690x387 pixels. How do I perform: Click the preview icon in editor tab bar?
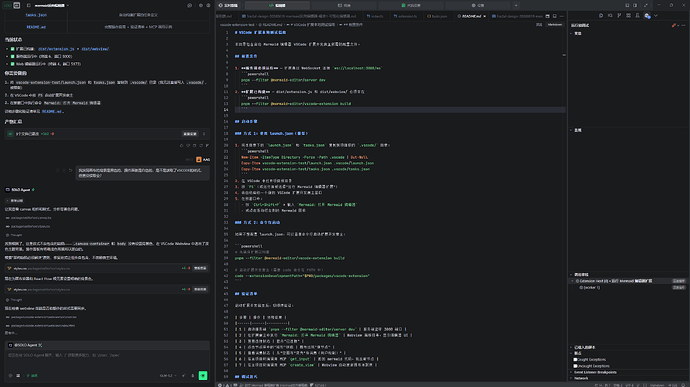pos(547,16)
